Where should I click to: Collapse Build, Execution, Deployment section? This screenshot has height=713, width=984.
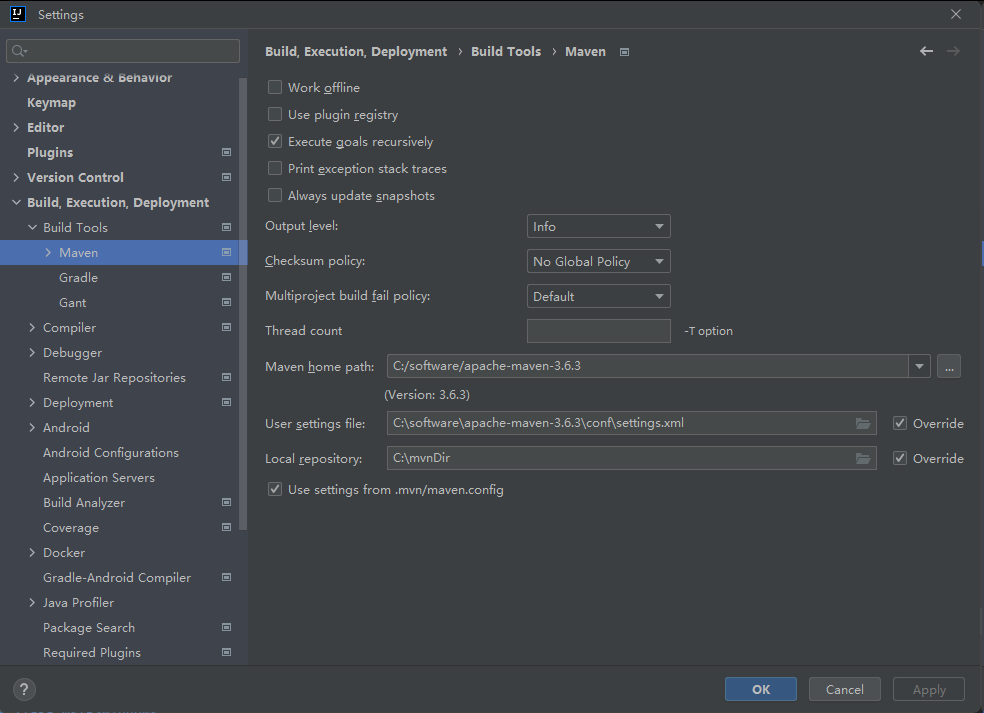pos(16,202)
